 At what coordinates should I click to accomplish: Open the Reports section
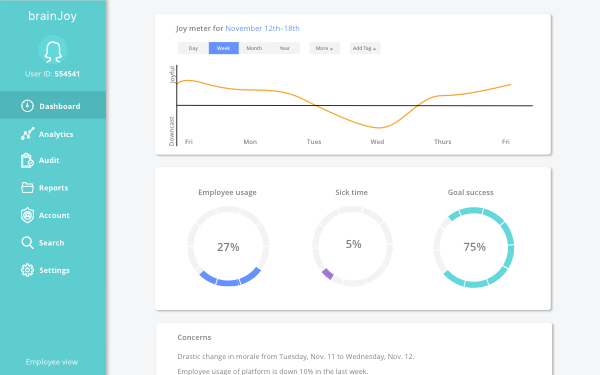[x=53, y=188]
